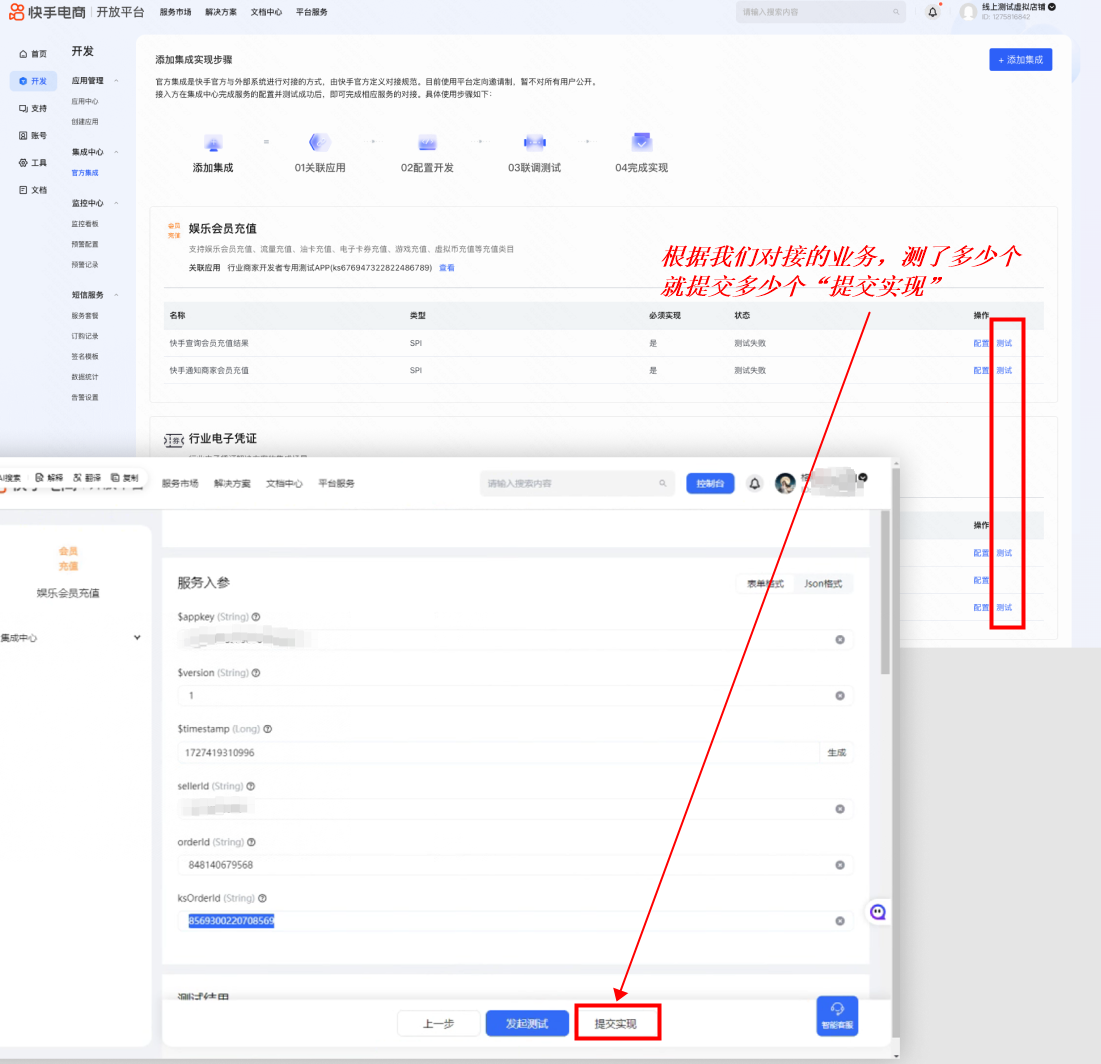Click the help icon next to ksOrderId
Image resolution: width=1101 pixels, height=1064 pixels.
tap(263, 898)
